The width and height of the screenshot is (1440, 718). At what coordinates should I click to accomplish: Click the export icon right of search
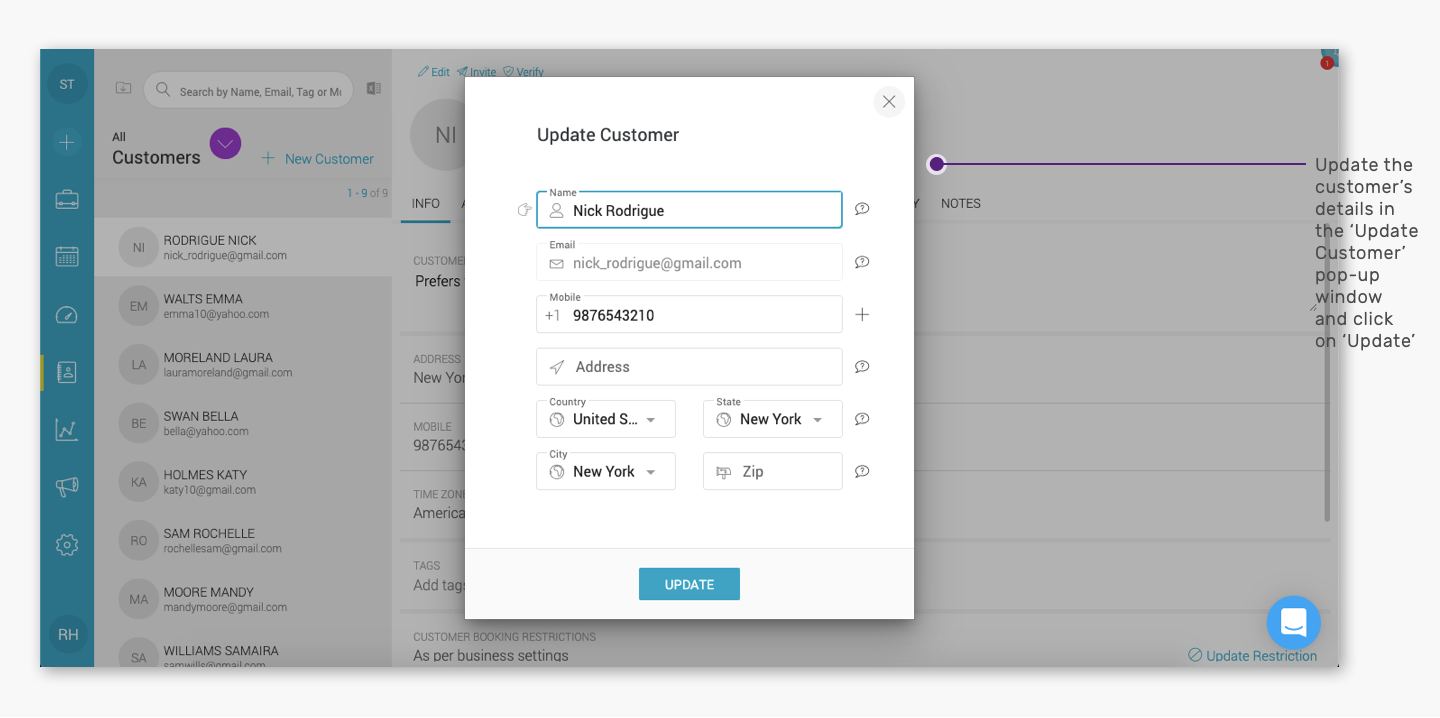(374, 88)
